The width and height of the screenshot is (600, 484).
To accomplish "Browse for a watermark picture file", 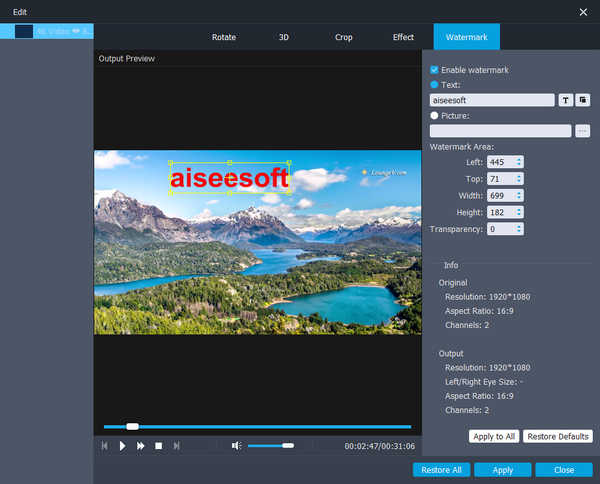I will tap(582, 131).
